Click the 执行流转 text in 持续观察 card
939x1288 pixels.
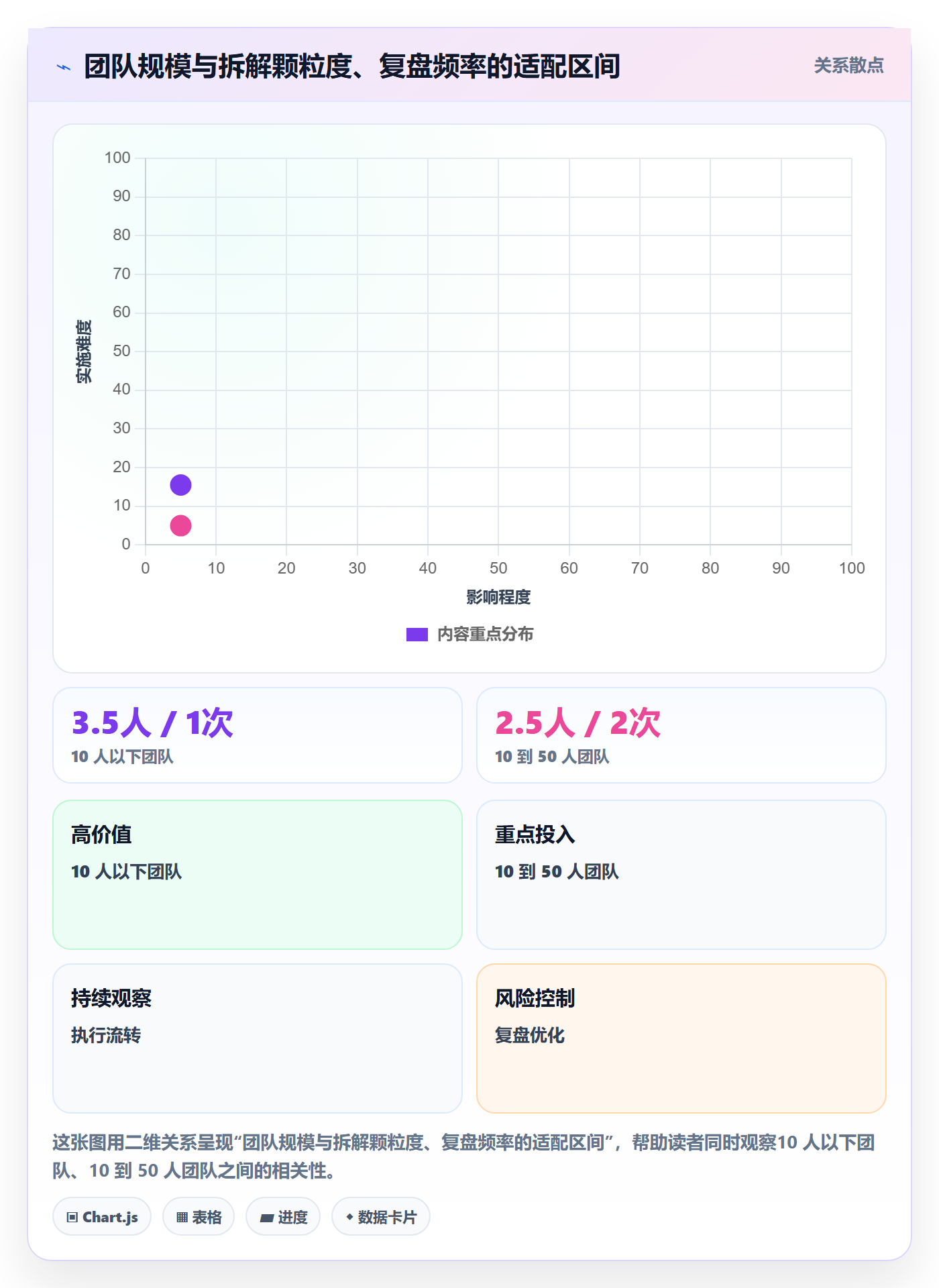tap(106, 1035)
